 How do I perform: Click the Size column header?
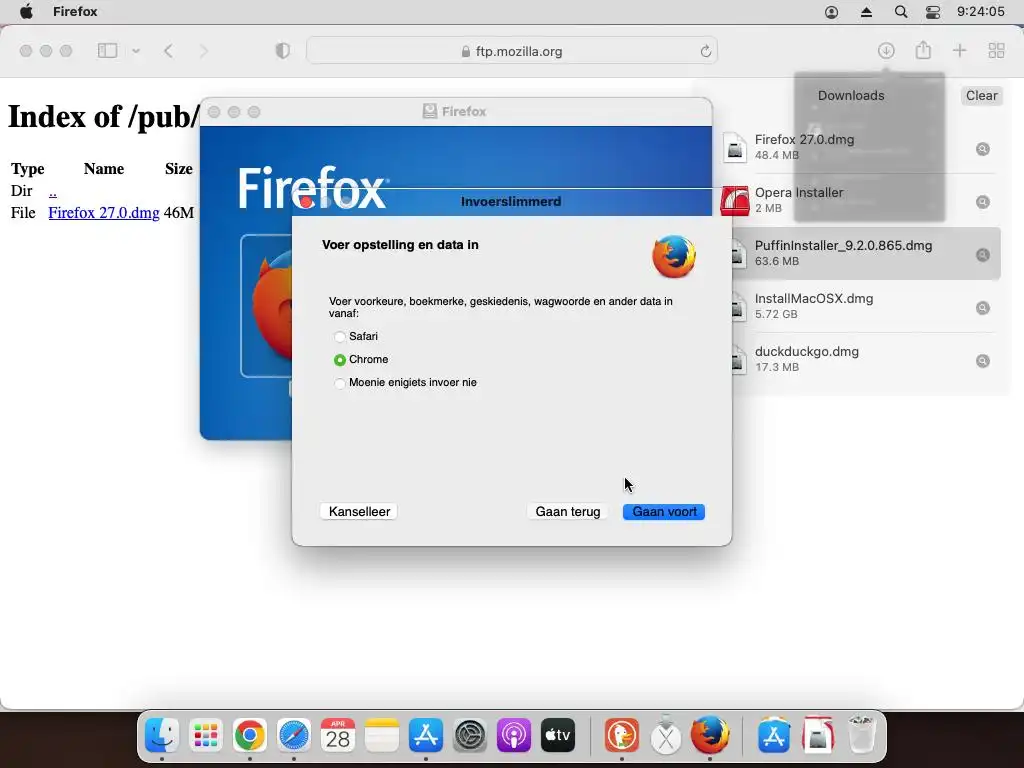[x=178, y=169]
